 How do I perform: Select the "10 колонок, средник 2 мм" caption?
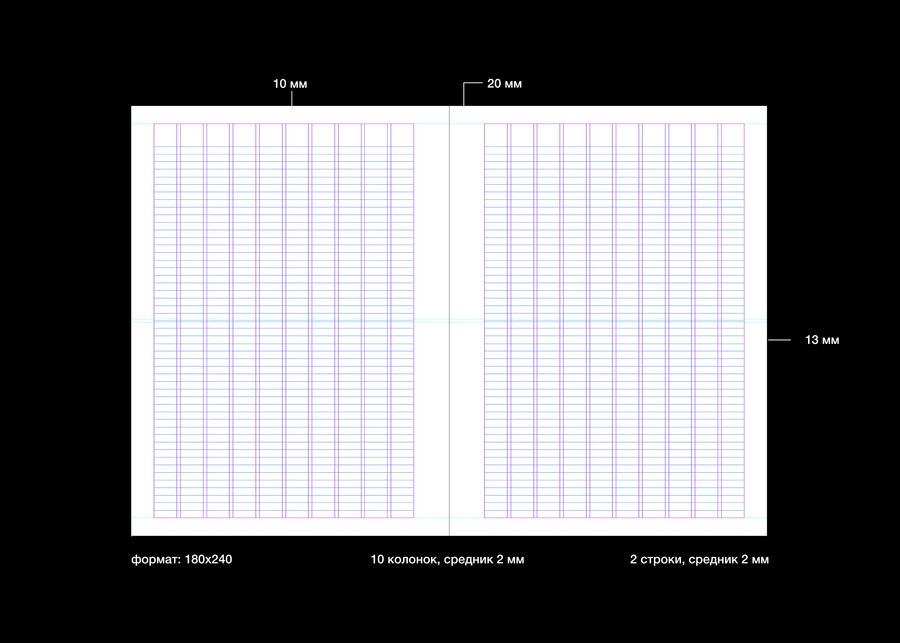coord(447,559)
